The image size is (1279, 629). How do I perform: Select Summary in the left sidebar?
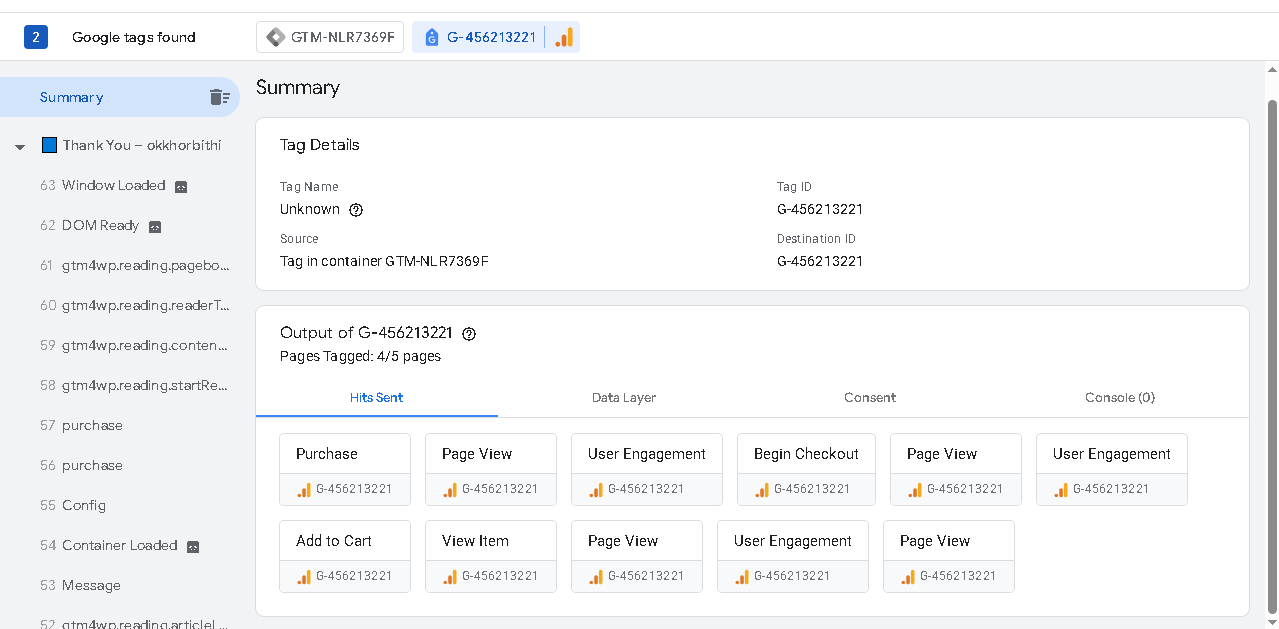pyautogui.click(x=72, y=97)
